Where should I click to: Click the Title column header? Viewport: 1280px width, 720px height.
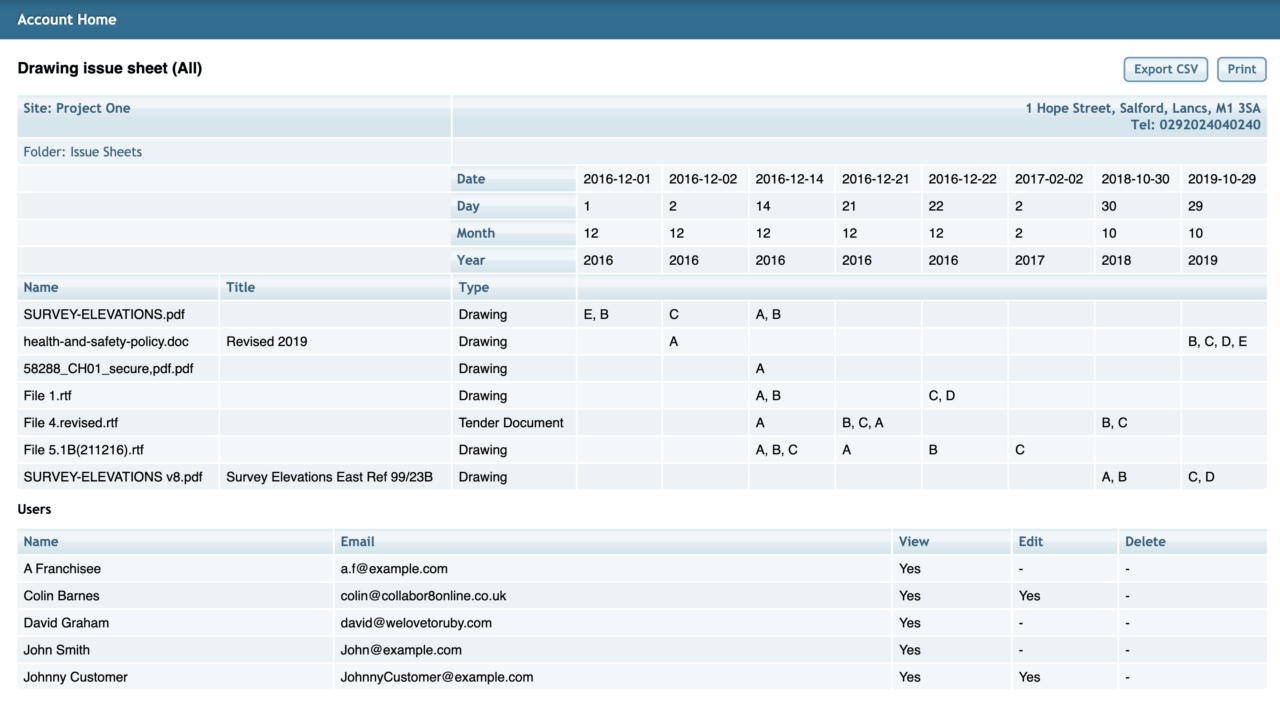240,287
